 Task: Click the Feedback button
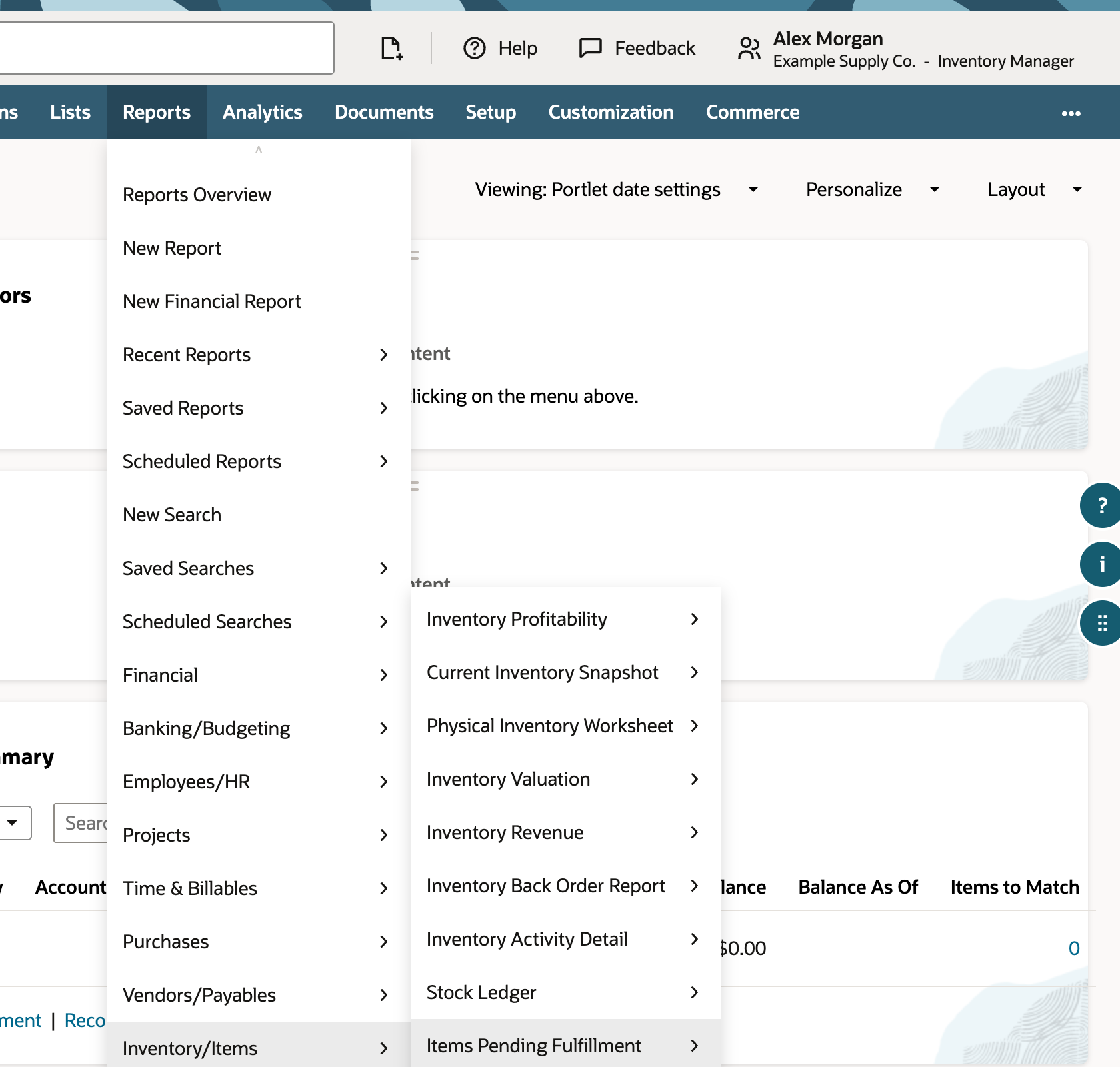point(637,48)
